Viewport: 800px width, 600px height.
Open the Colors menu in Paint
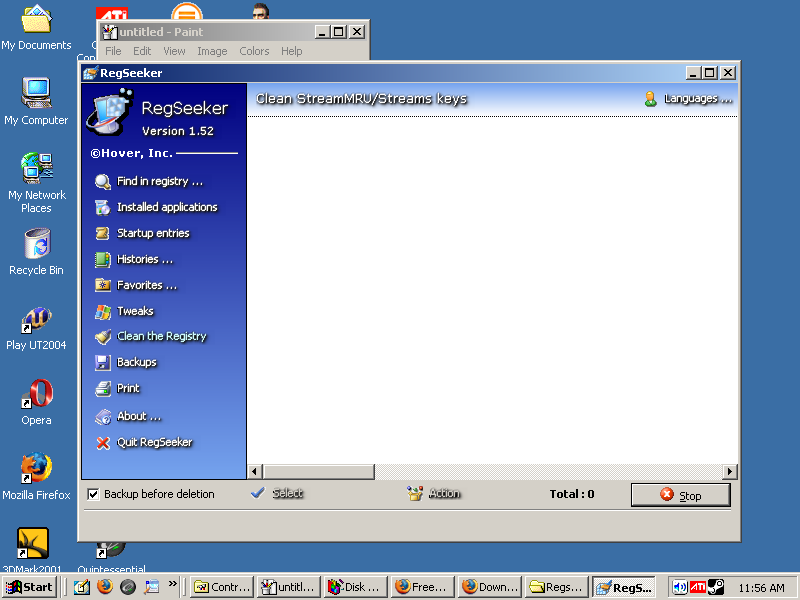click(x=254, y=51)
